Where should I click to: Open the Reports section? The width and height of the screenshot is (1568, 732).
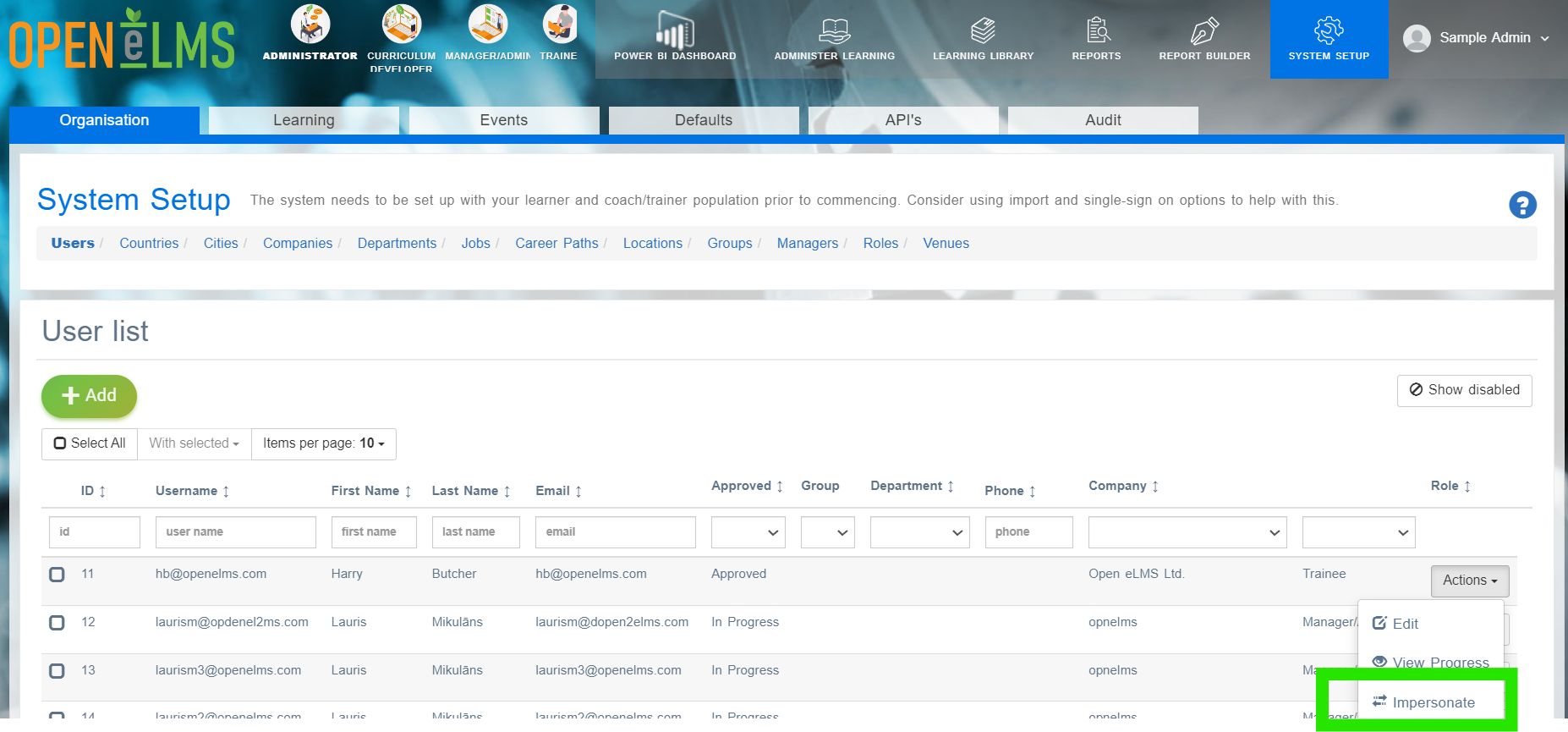tap(1097, 39)
